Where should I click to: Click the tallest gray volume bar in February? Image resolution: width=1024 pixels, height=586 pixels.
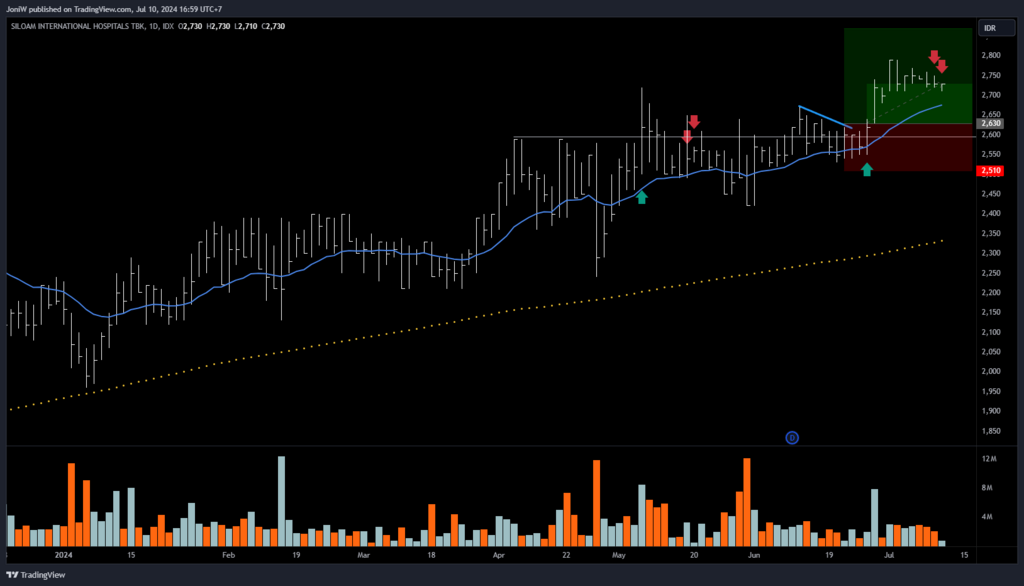pyautogui.click(x=282, y=500)
